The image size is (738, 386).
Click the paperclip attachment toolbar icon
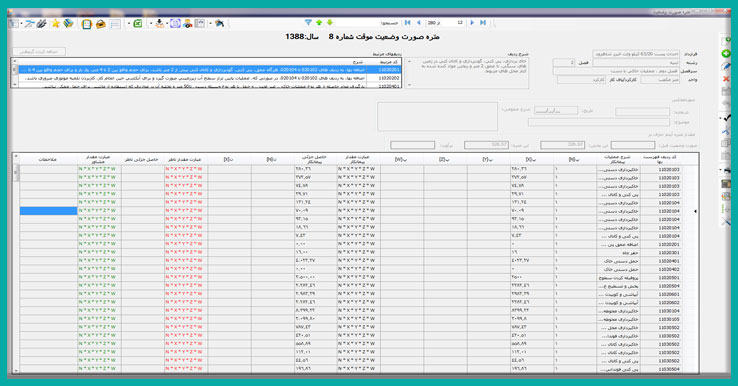41,23
